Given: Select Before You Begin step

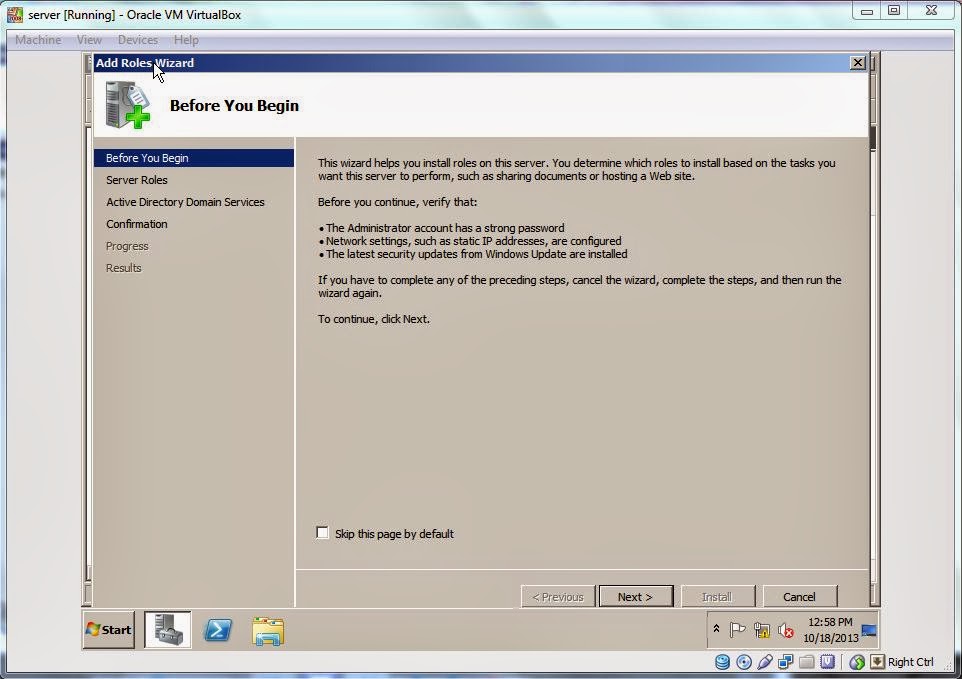Looking at the screenshot, I should (x=194, y=158).
